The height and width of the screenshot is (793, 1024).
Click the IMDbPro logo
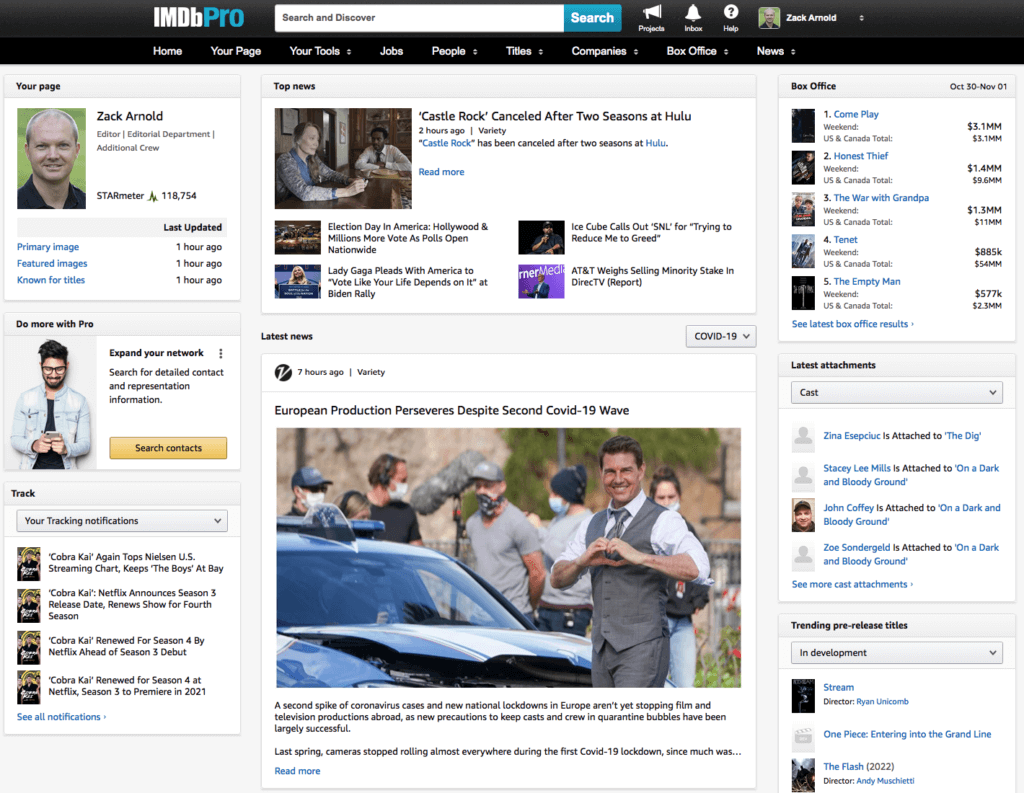(199, 17)
